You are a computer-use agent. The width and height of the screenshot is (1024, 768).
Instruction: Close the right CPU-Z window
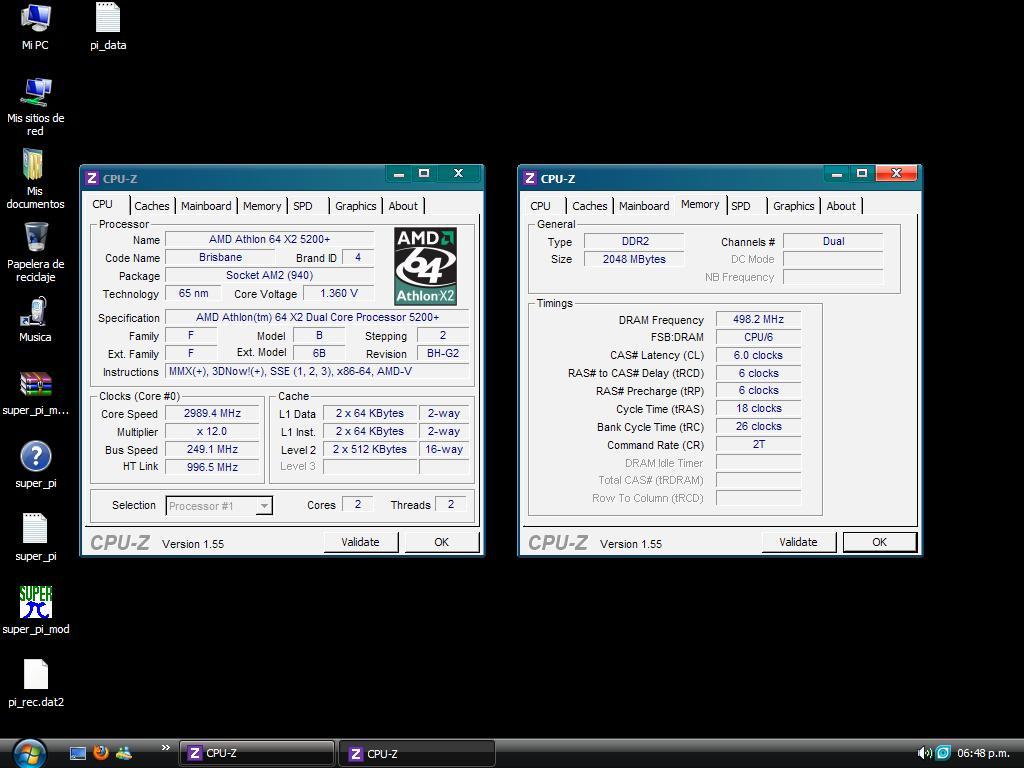(x=896, y=173)
